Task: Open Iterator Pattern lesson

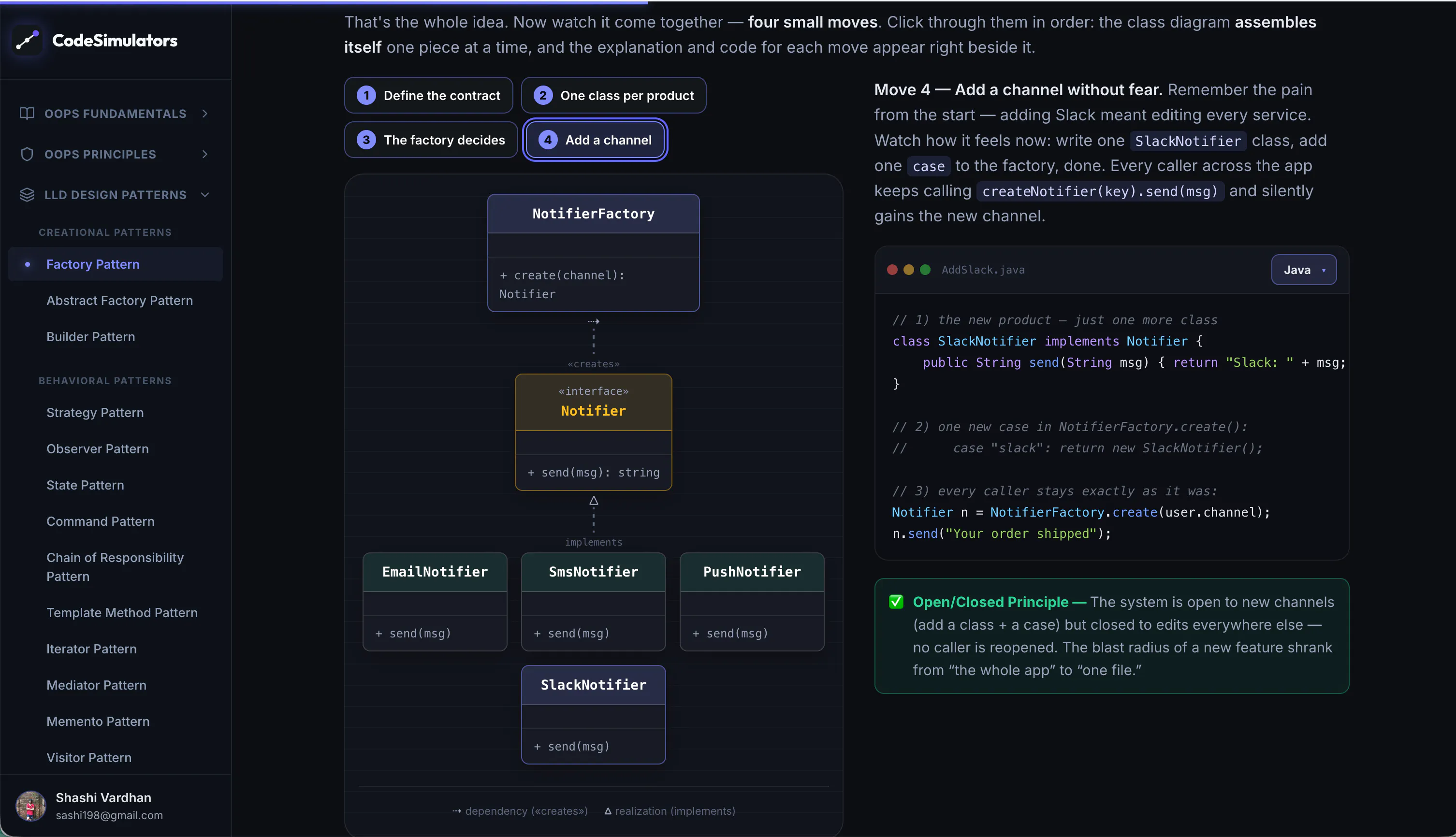Action: (91, 649)
